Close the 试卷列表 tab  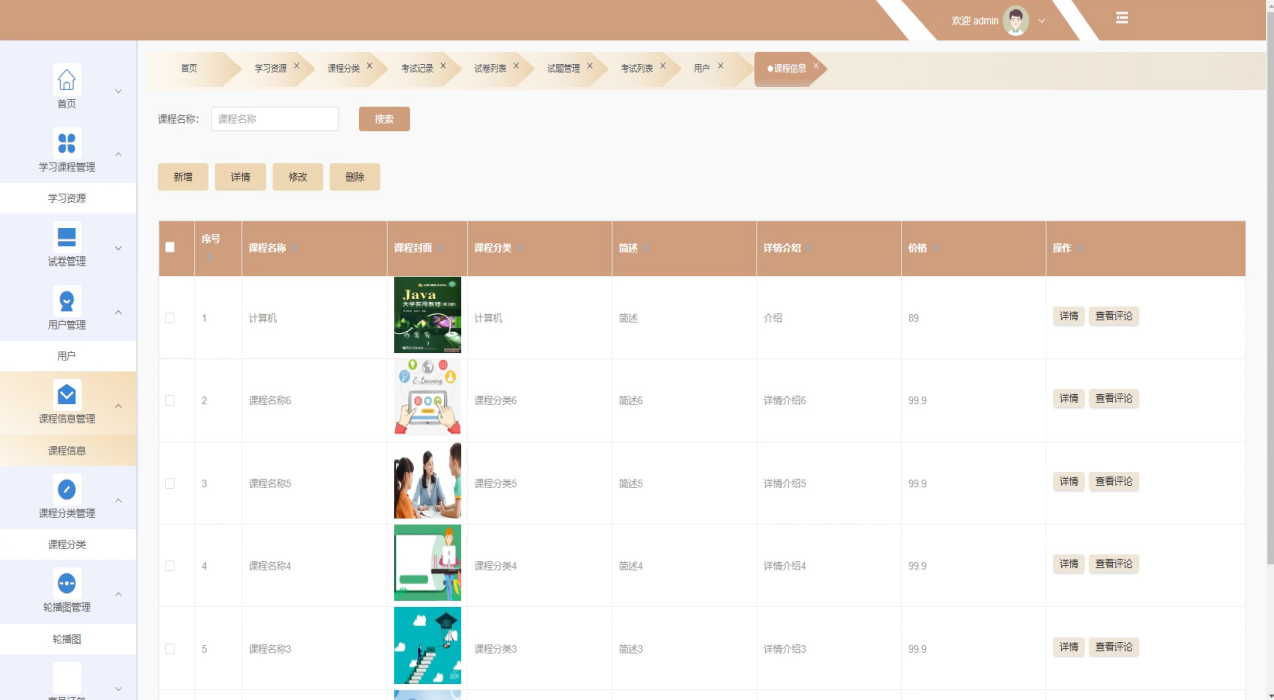(516, 66)
